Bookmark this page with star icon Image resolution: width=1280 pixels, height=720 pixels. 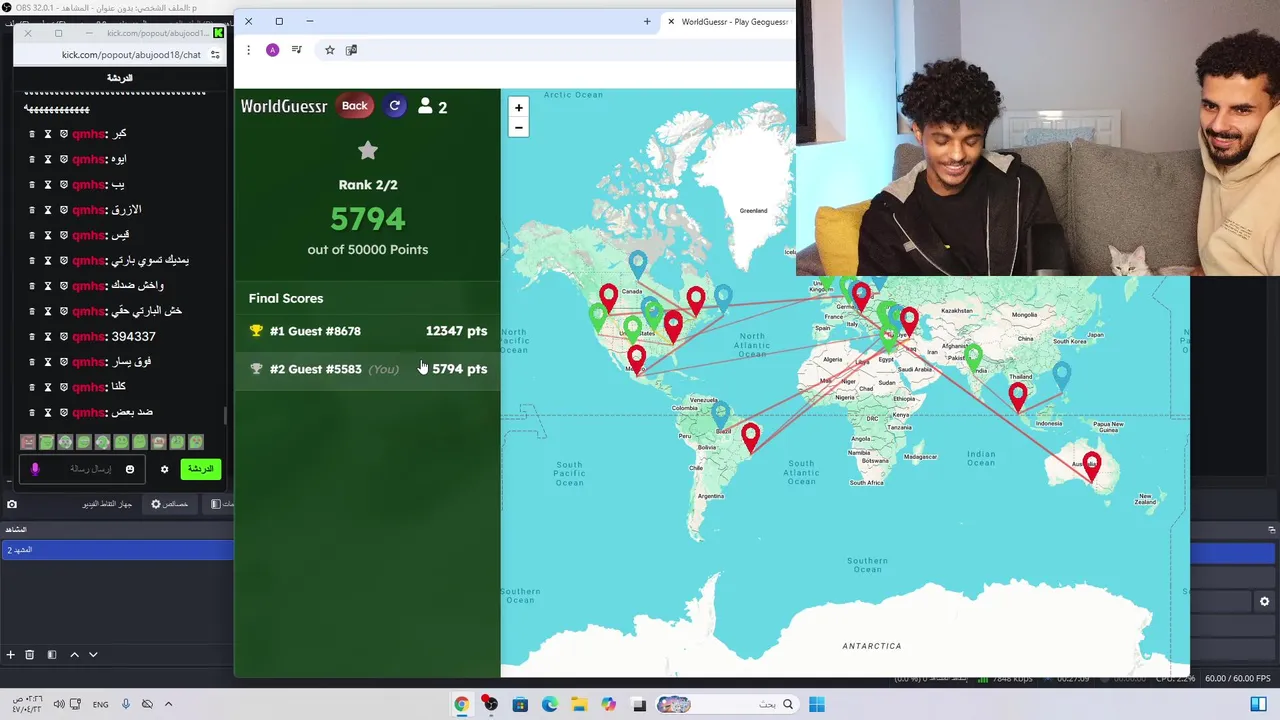[329, 50]
